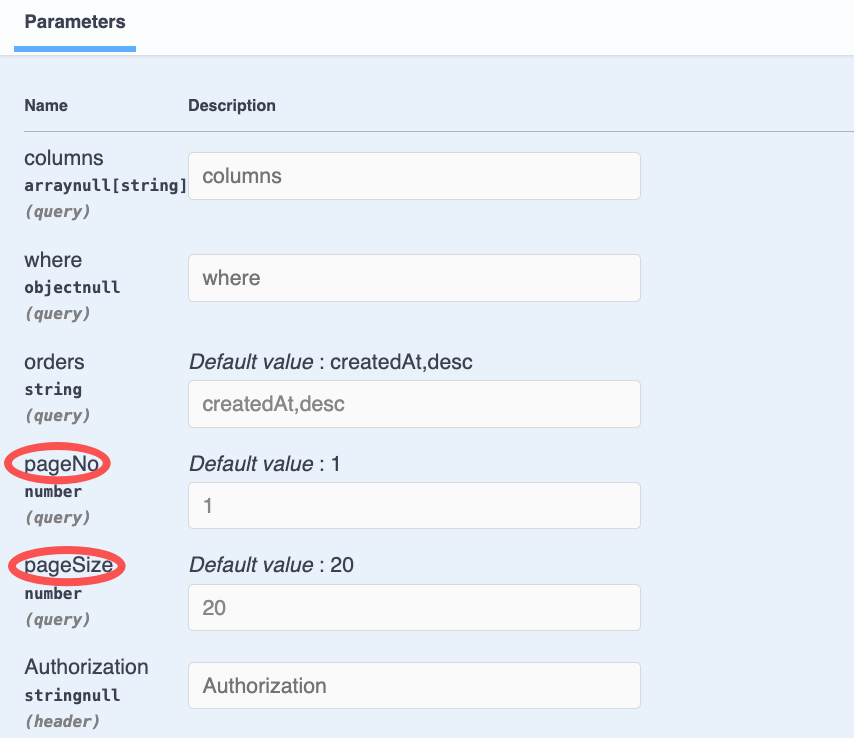Click the circled pageSize parameter label

[x=66, y=566]
